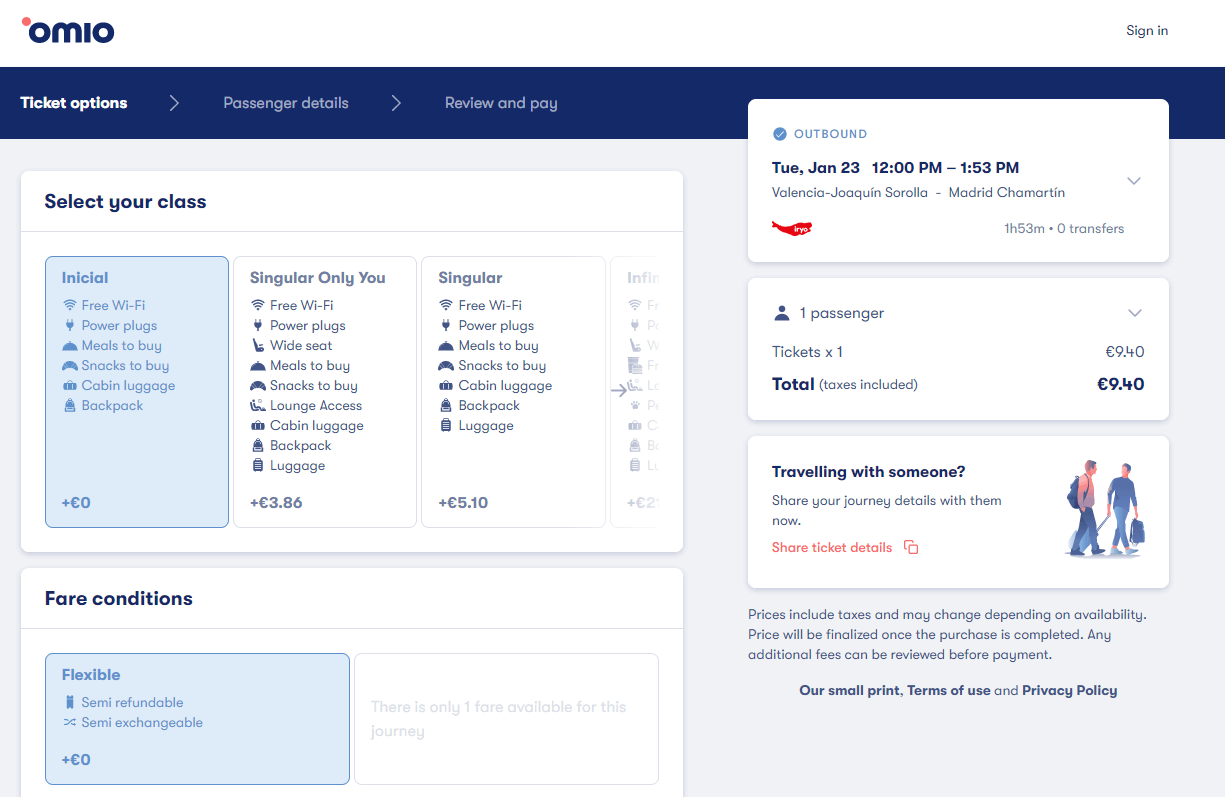The width and height of the screenshot is (1225, 797).
Task: Click the Lounge Access icon in Singular Only You
Action: (x=260, y=405)
